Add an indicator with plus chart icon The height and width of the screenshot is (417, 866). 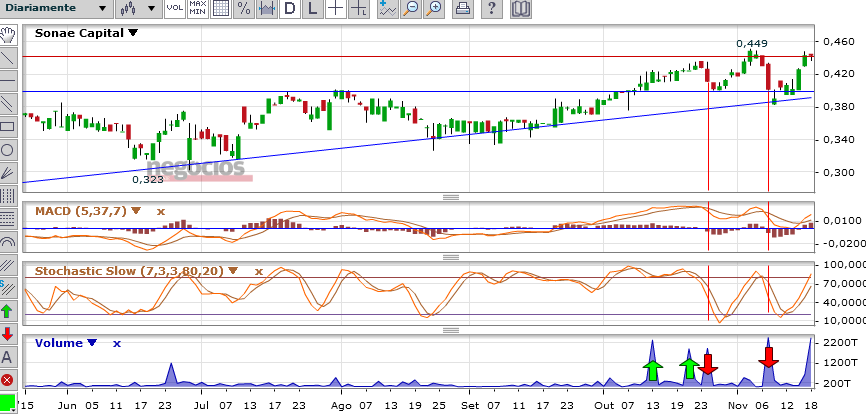click(388, 8)
